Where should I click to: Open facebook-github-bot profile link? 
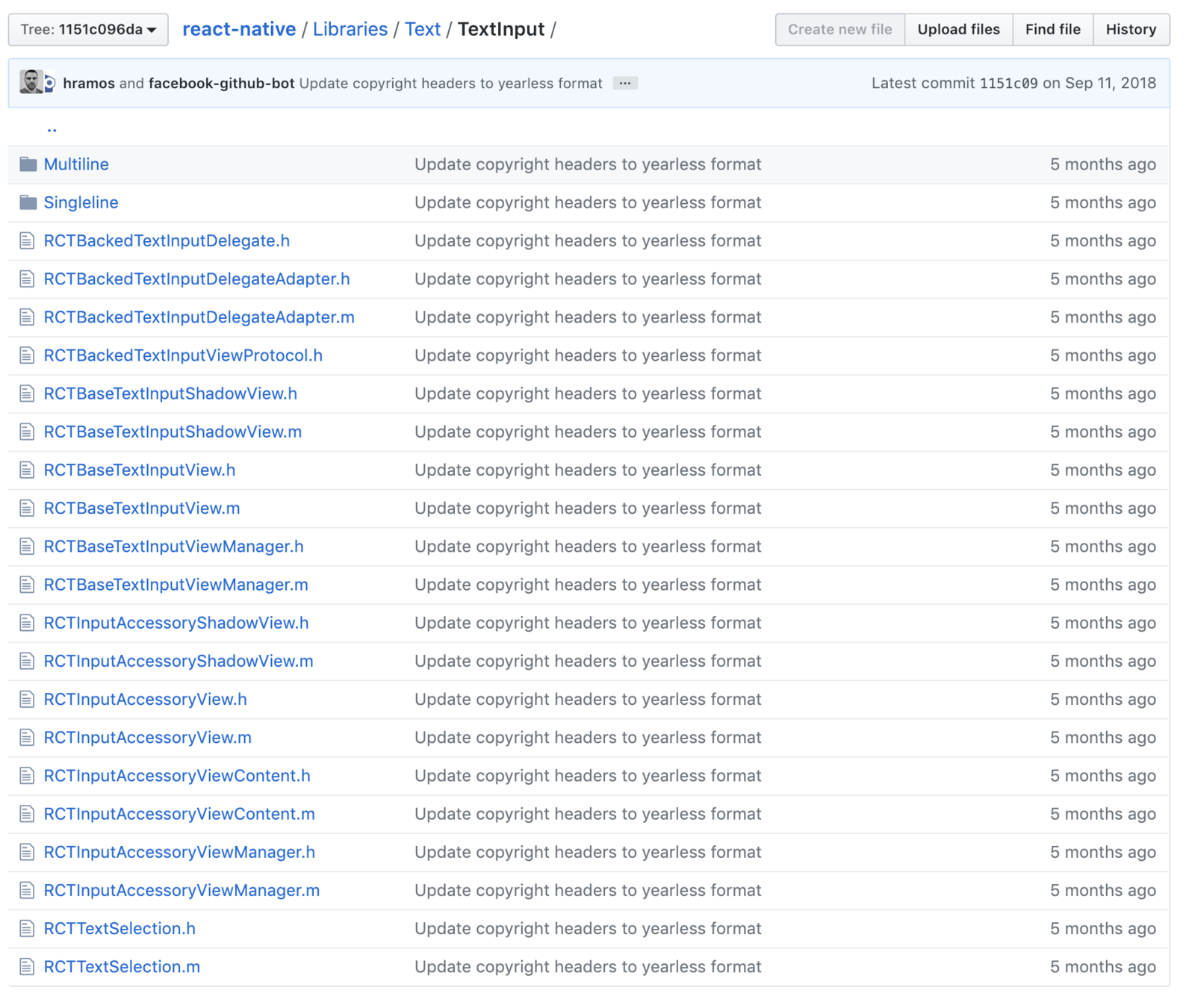221,83
